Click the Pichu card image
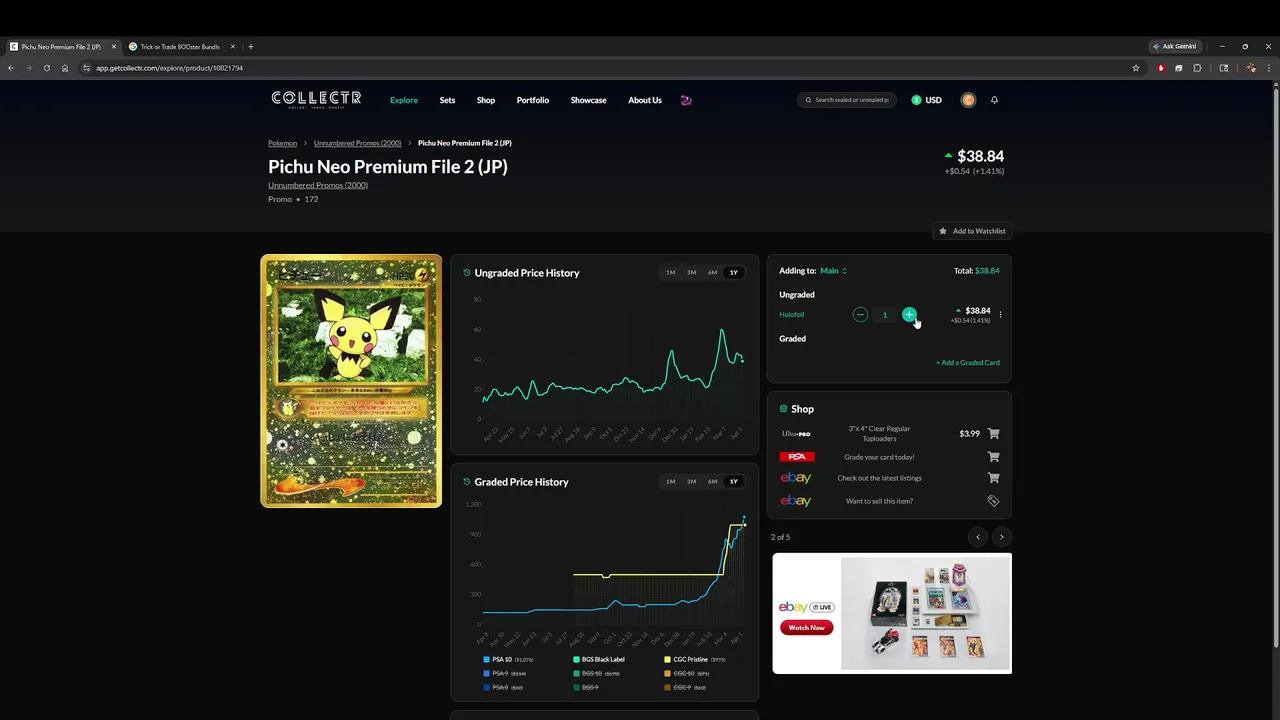This screenshot has width=1280, height=720. click(351, 381)
